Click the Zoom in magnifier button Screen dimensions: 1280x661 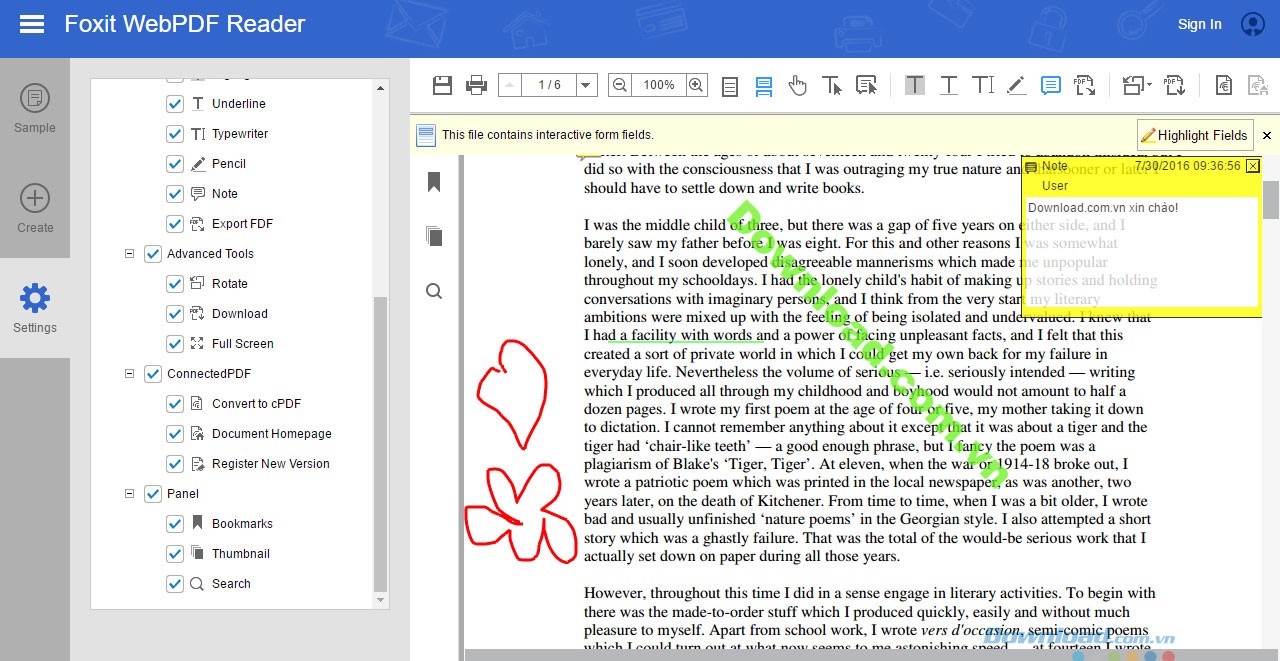click(696, 85)
